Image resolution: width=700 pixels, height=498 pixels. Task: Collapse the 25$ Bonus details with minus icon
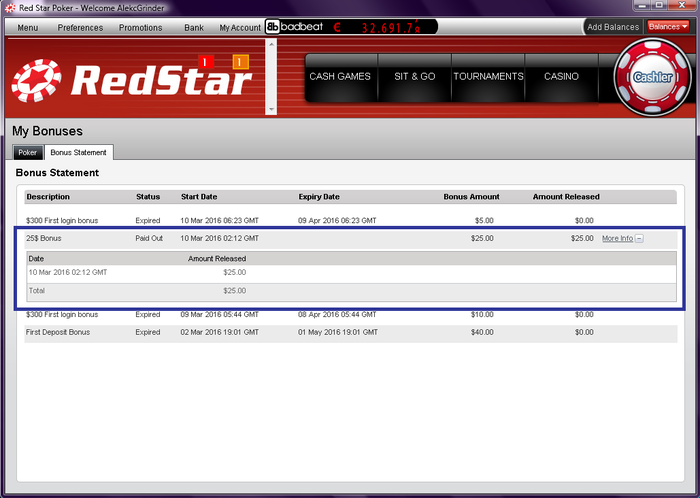pos(639,239)
